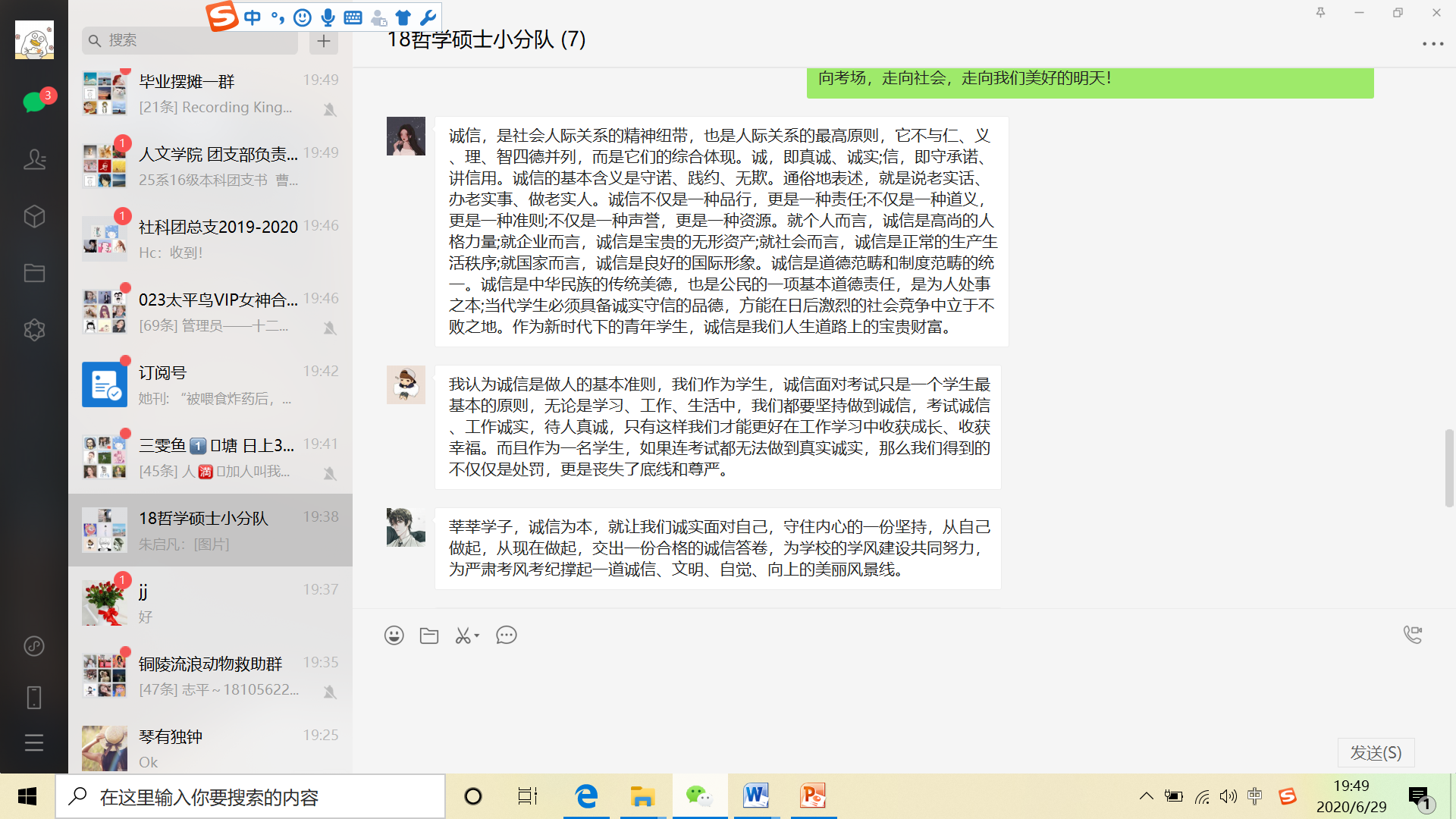Open chat files folder in sidebar
This screenshot has width=1456, height=819.
[x=34, y=273]
